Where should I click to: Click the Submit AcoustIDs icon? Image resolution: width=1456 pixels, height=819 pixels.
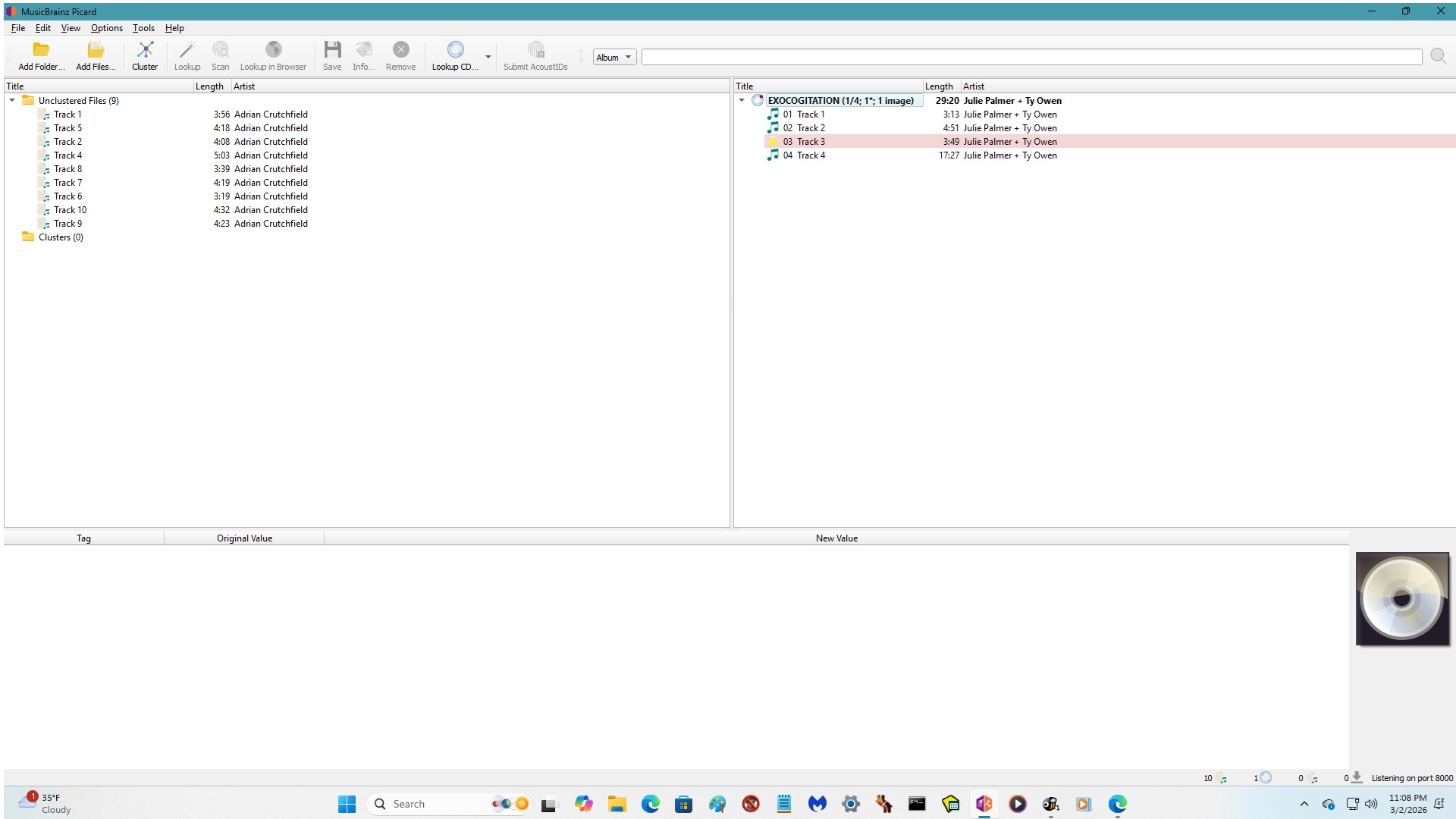click(x=535, y=51)
